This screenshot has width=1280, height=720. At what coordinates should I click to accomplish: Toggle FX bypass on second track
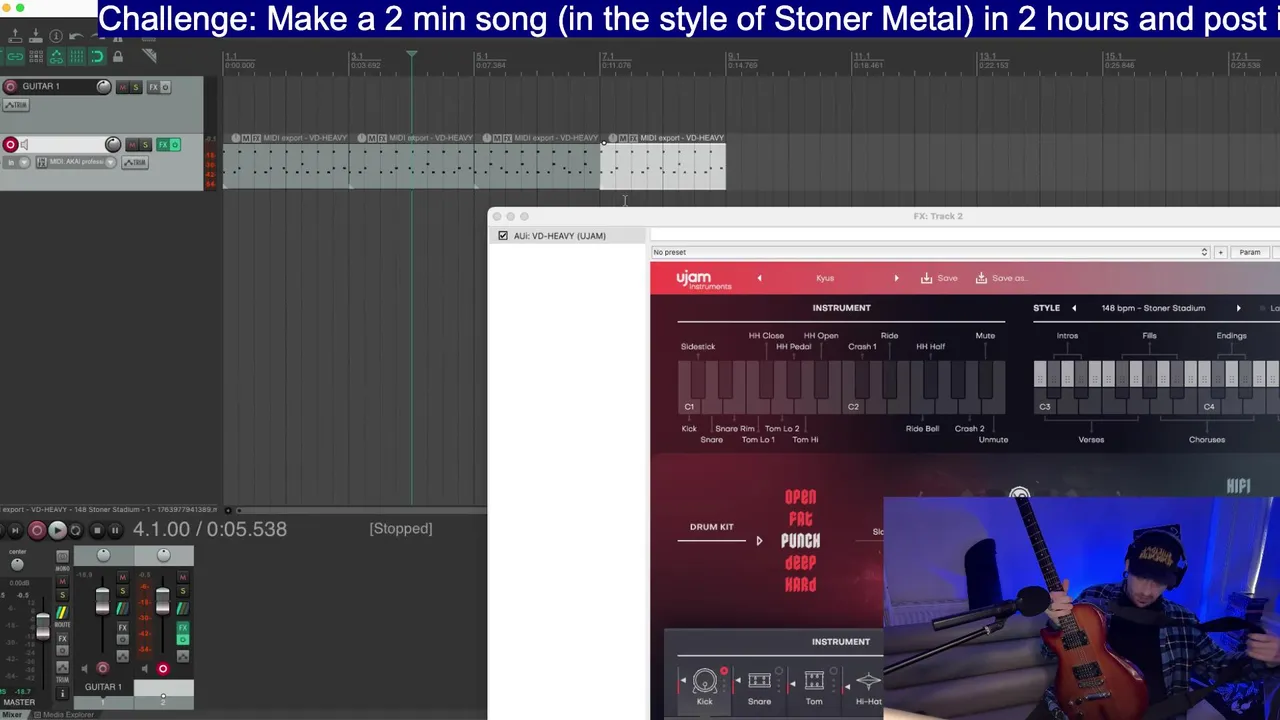click(x=175, y=145)
